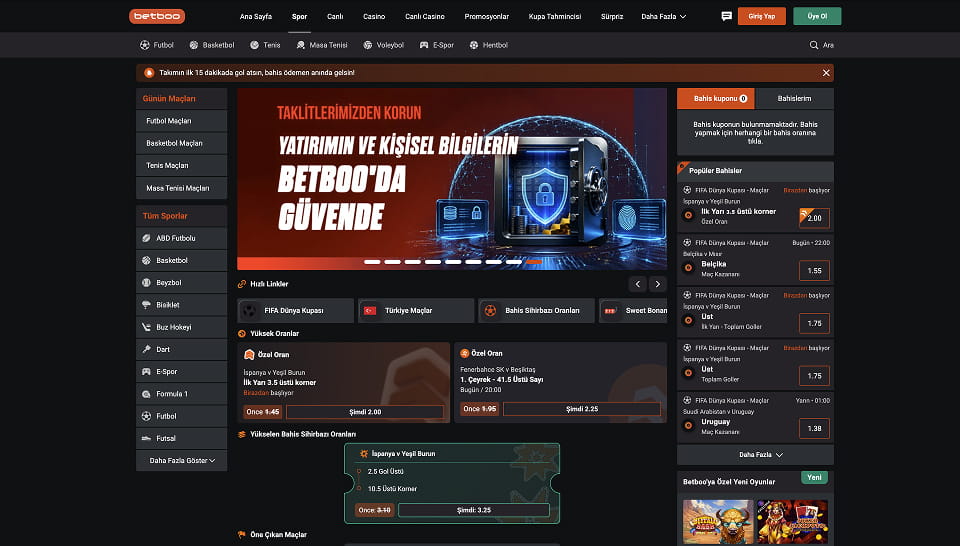Jump to second banner slide indicator

click(x=392, y=262)
